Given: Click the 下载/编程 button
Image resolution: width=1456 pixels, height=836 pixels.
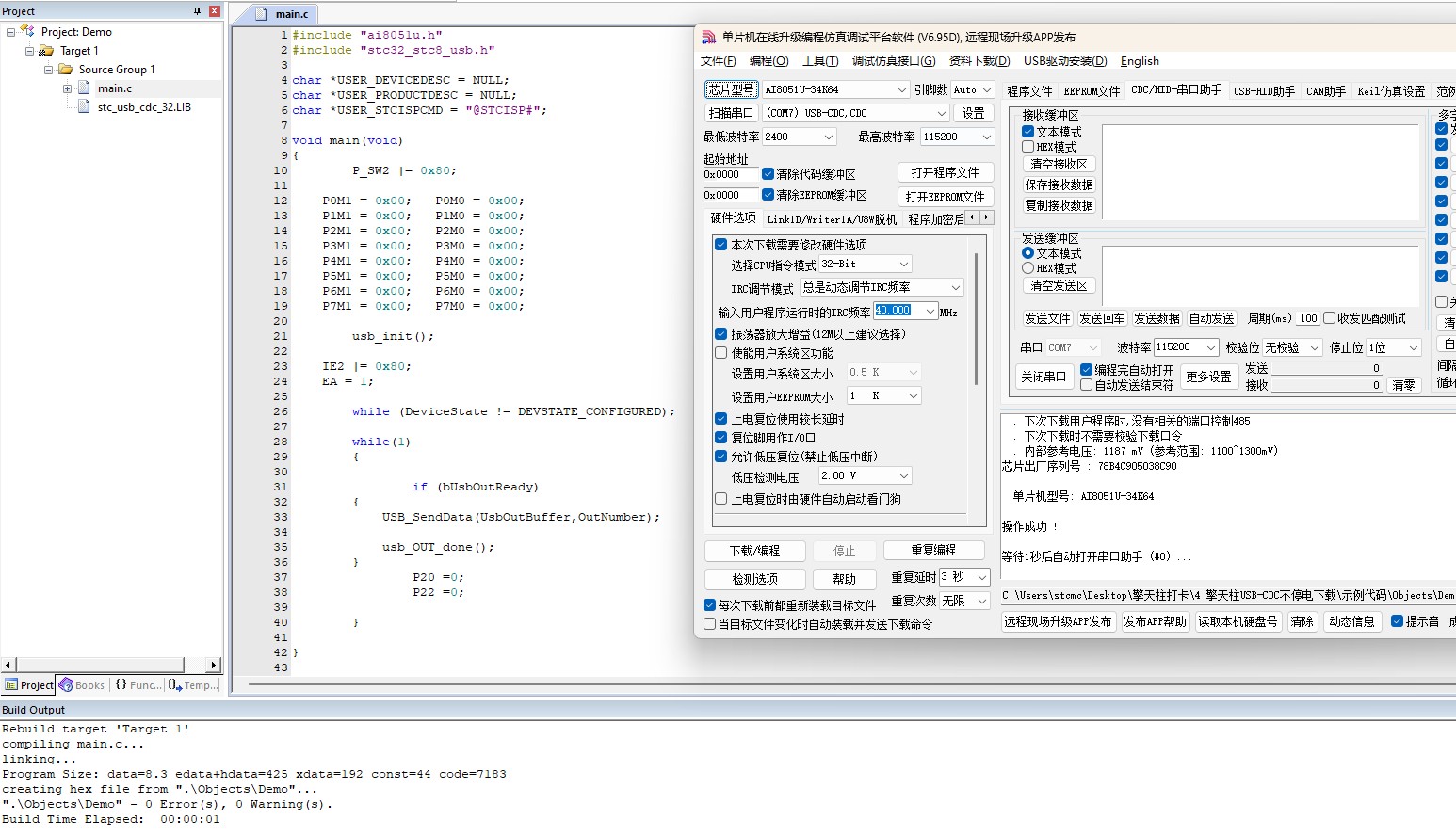Looking at the screenshot, I should [x=754, y=551].
